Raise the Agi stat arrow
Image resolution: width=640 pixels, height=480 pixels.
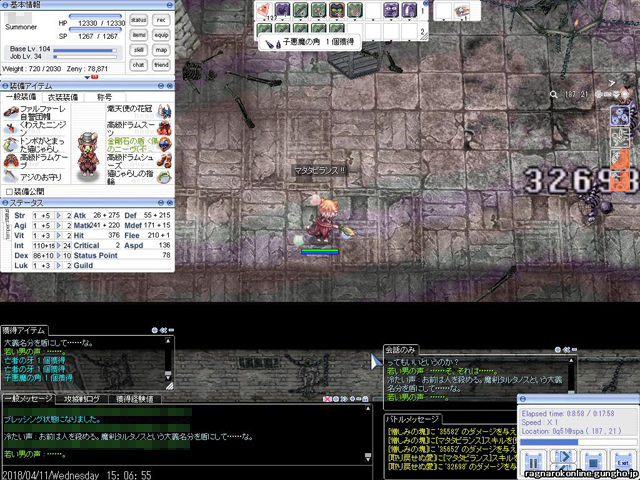point(59,226)
